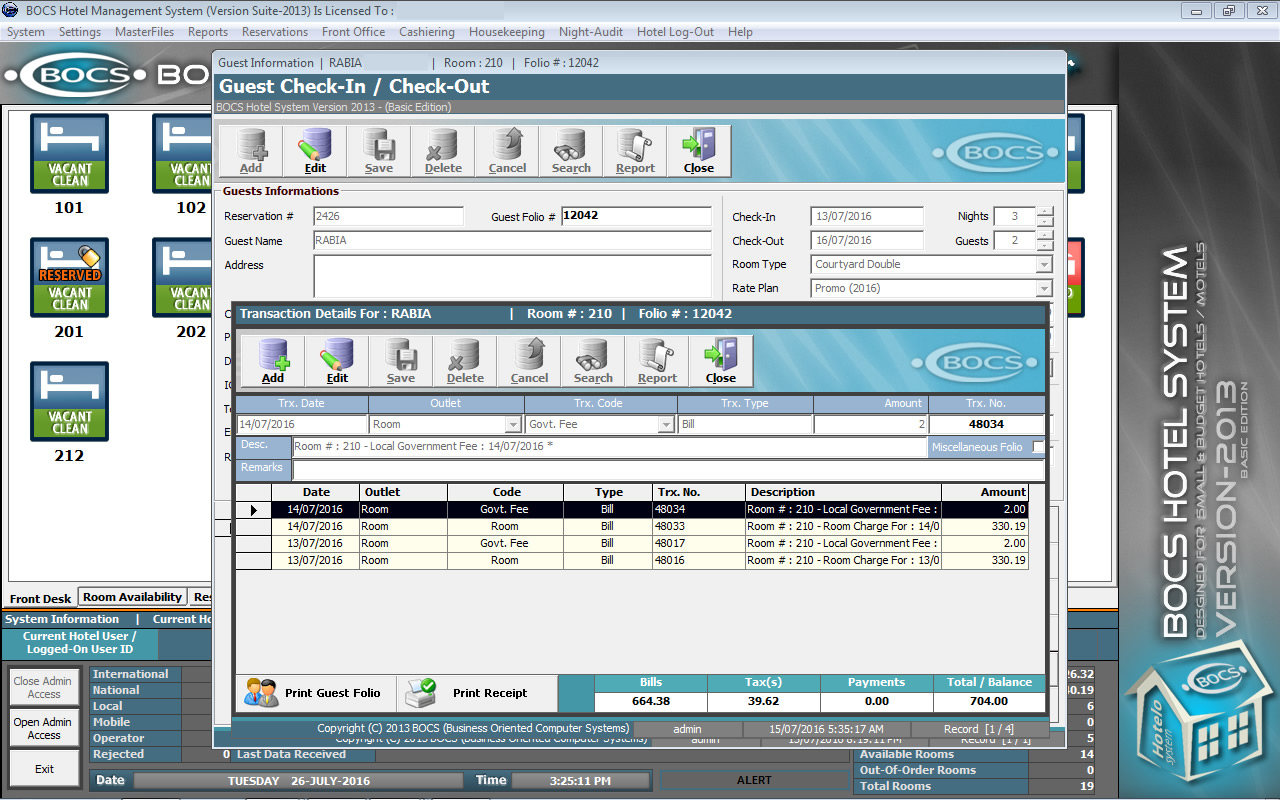Print the guest folio
The height and width of the screenshot is (800, 1280).
tap(315, 692)
